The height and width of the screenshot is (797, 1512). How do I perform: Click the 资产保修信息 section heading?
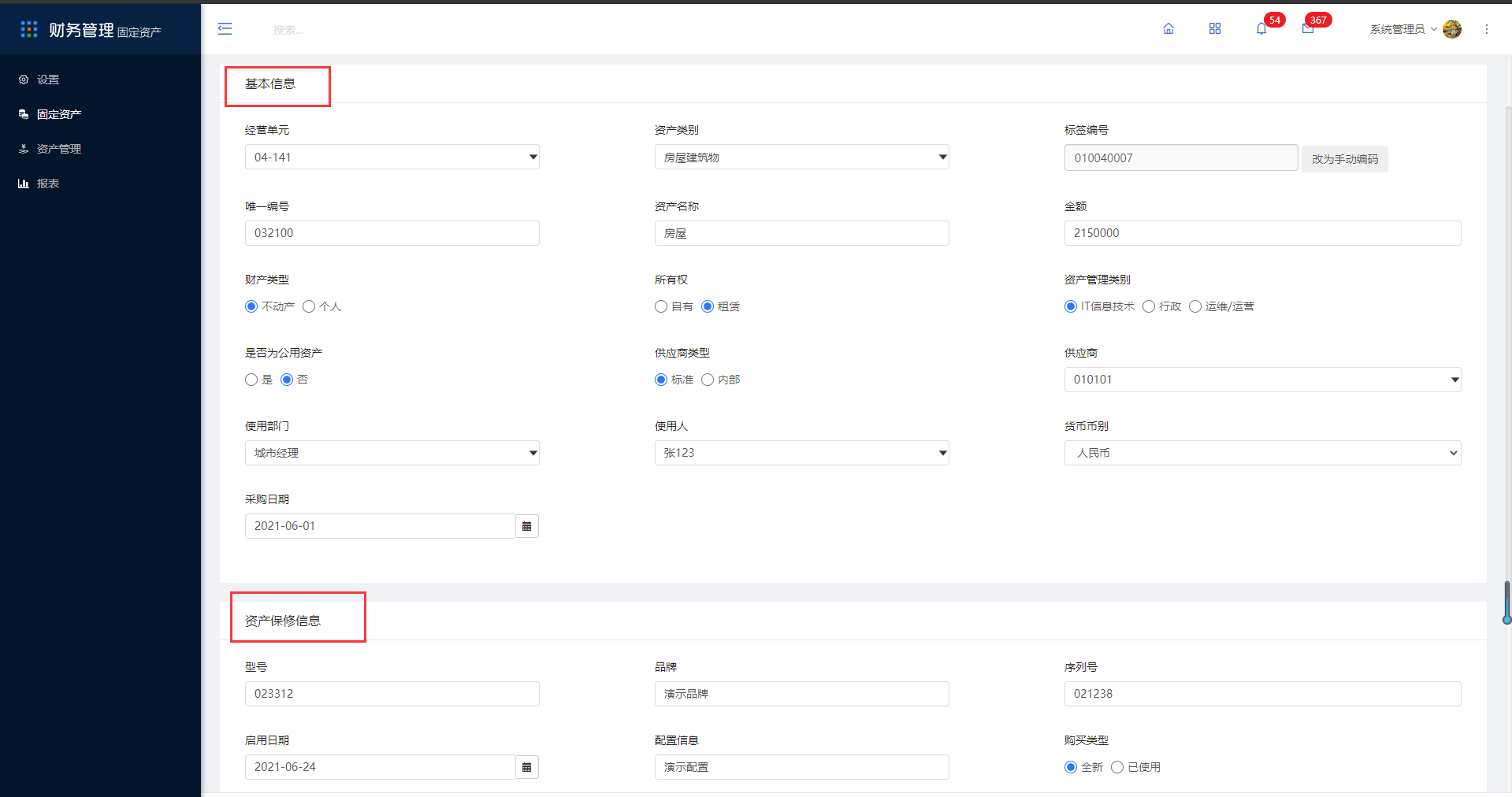283,621
